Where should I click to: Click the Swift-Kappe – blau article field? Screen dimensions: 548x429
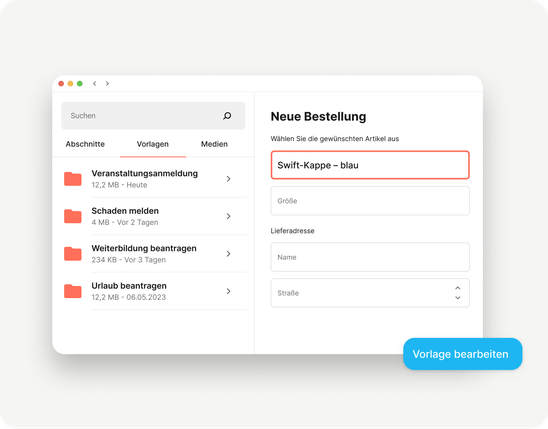click(x=370, y=165)
